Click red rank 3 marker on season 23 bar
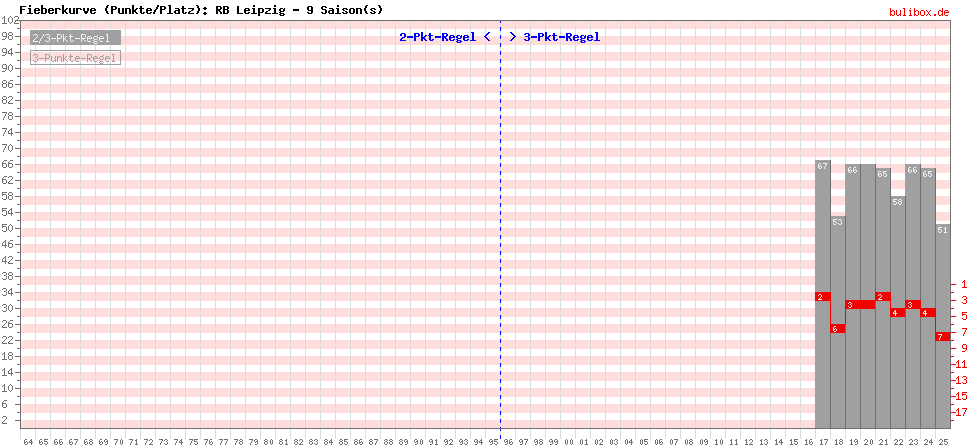Image resolution: width=970 pixels, height=448 pixels. coord(912,305)
